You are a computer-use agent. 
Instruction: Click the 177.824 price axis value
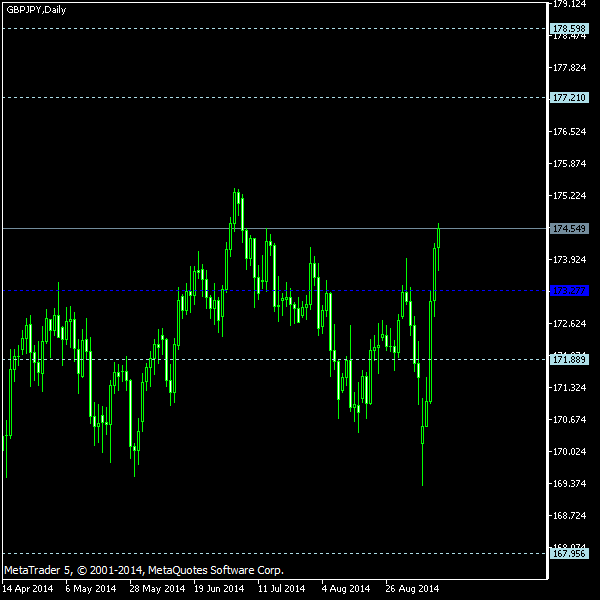(x=569, y=68)
